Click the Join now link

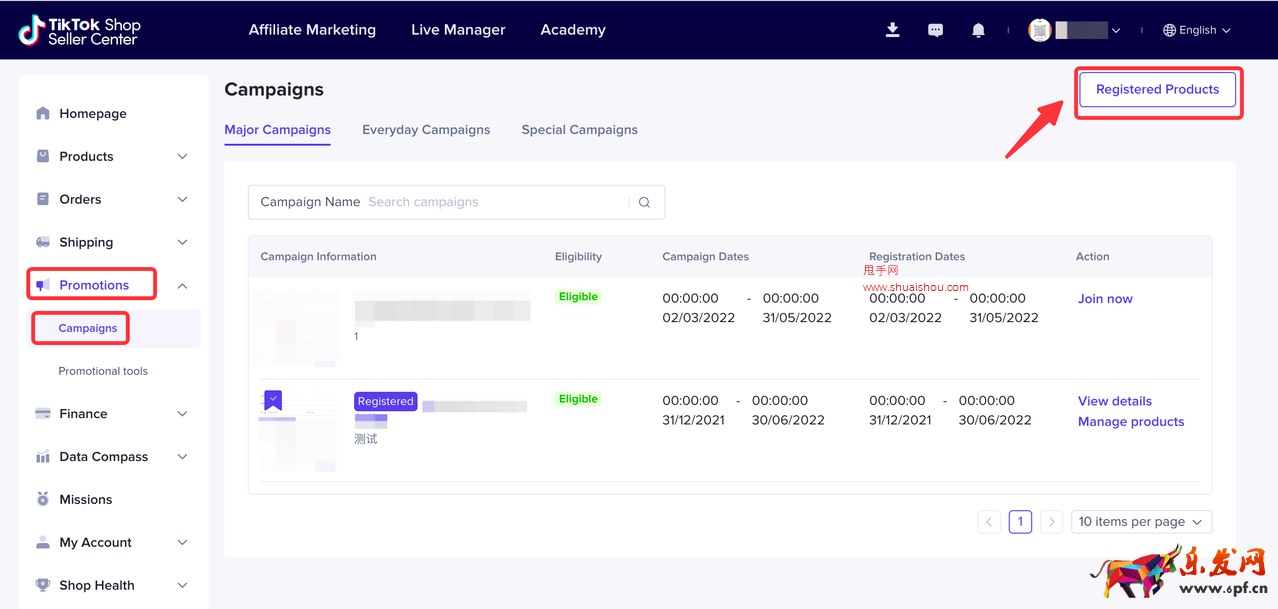pyautogui.click(x=1105, y=299)
